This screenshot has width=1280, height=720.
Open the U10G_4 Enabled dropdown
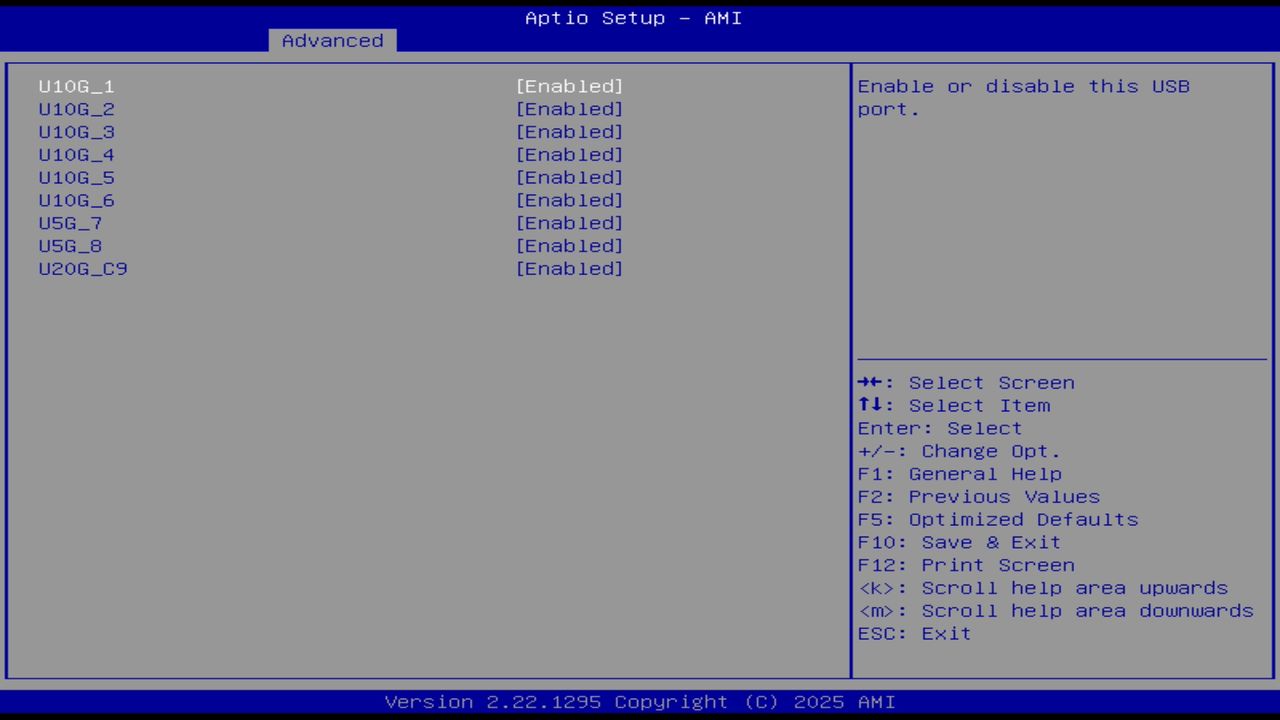coord(569,154)
